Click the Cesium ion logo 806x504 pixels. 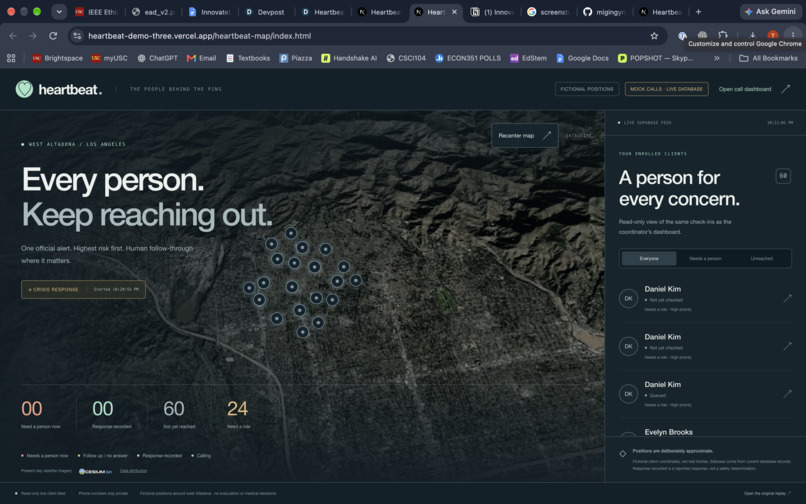coord(96,471)
